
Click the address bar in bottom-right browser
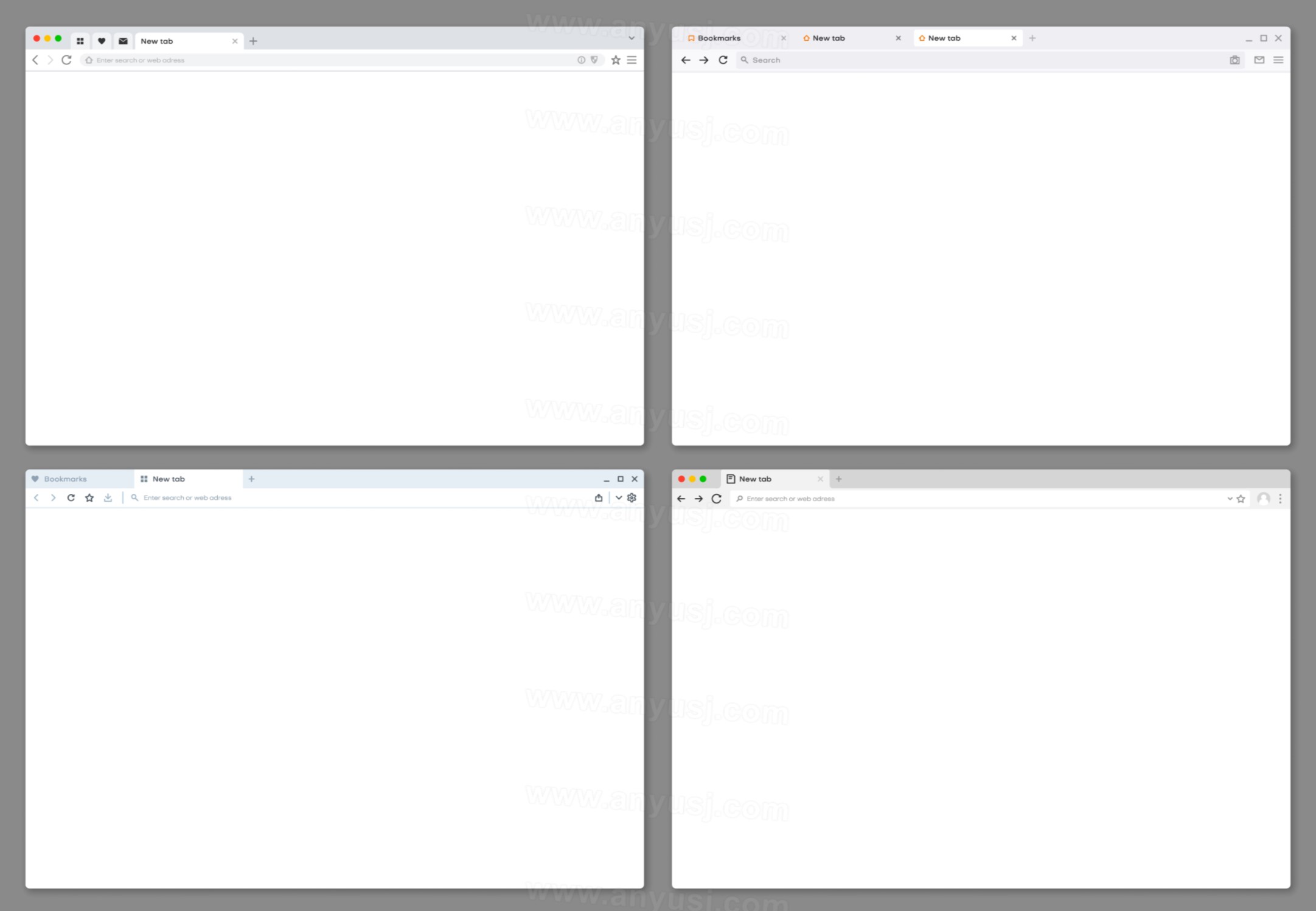[985, 498]
